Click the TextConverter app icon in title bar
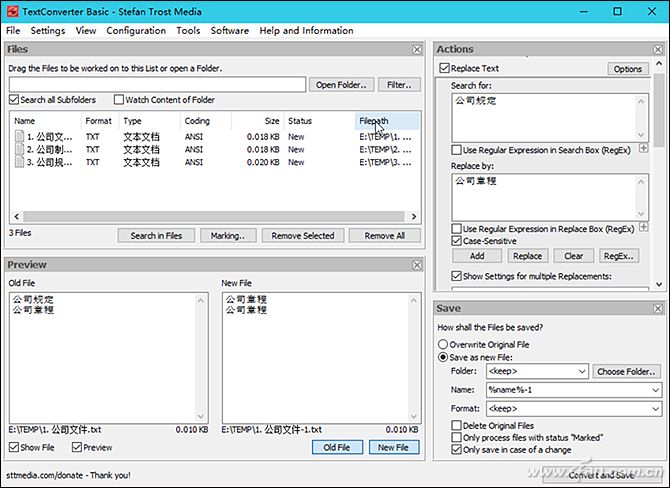This screenshot has height=488, width=670. click(x=12, y=11)
